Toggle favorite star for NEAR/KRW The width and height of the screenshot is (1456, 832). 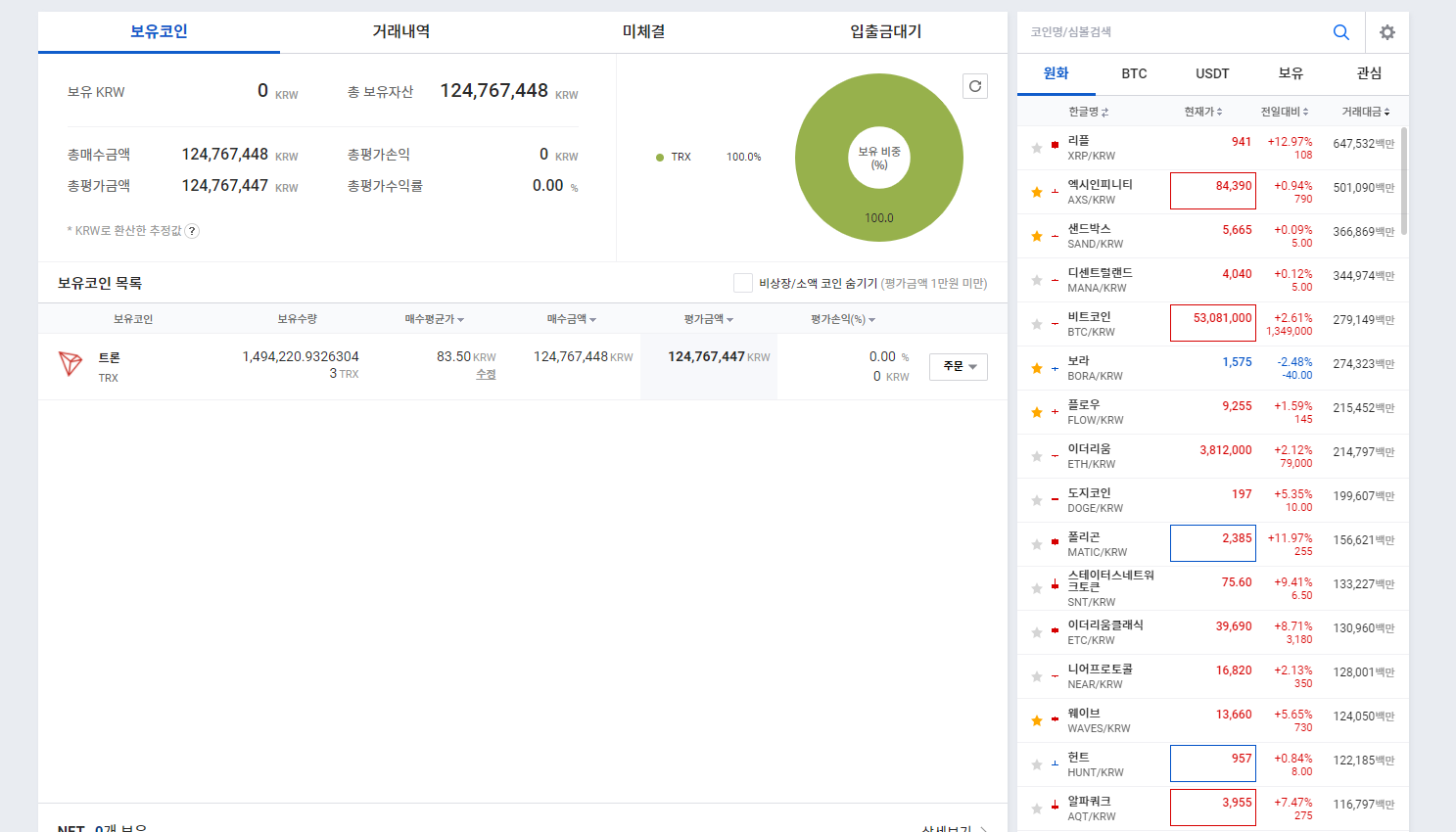1037,676
